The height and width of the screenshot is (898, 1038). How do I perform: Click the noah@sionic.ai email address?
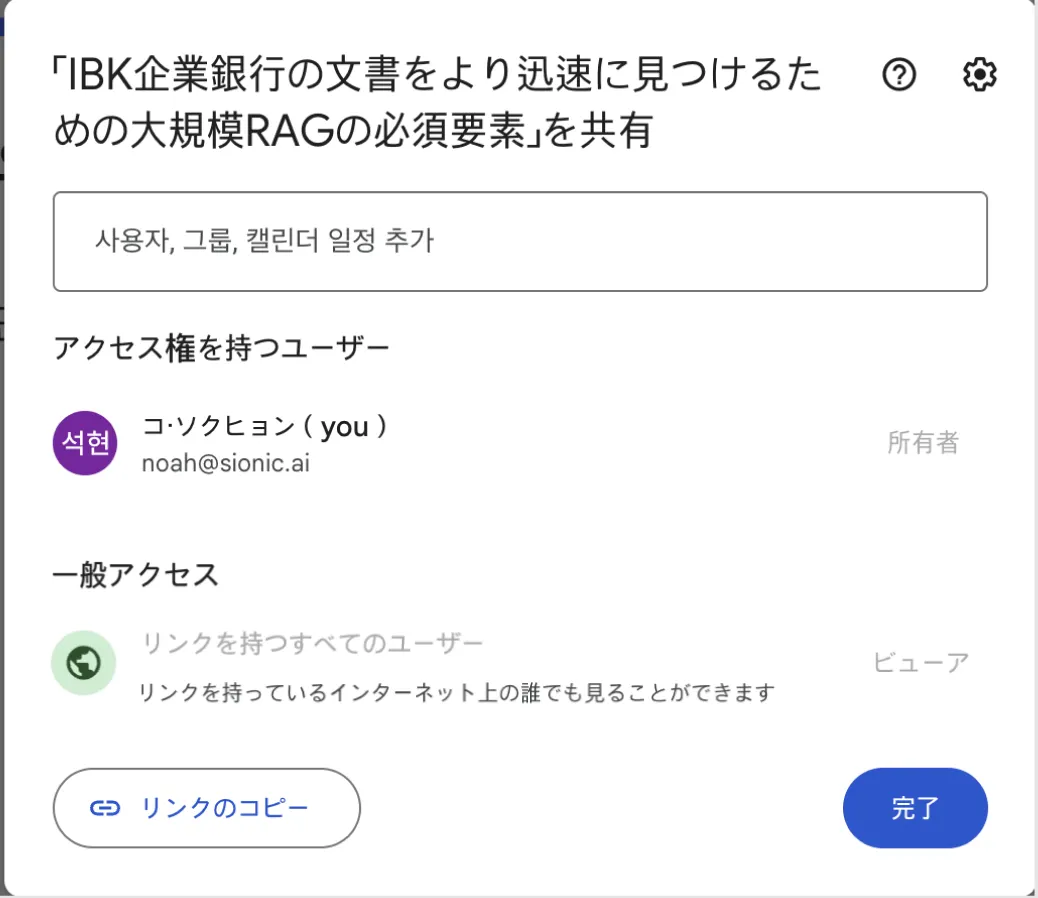(x=225, y=463)
